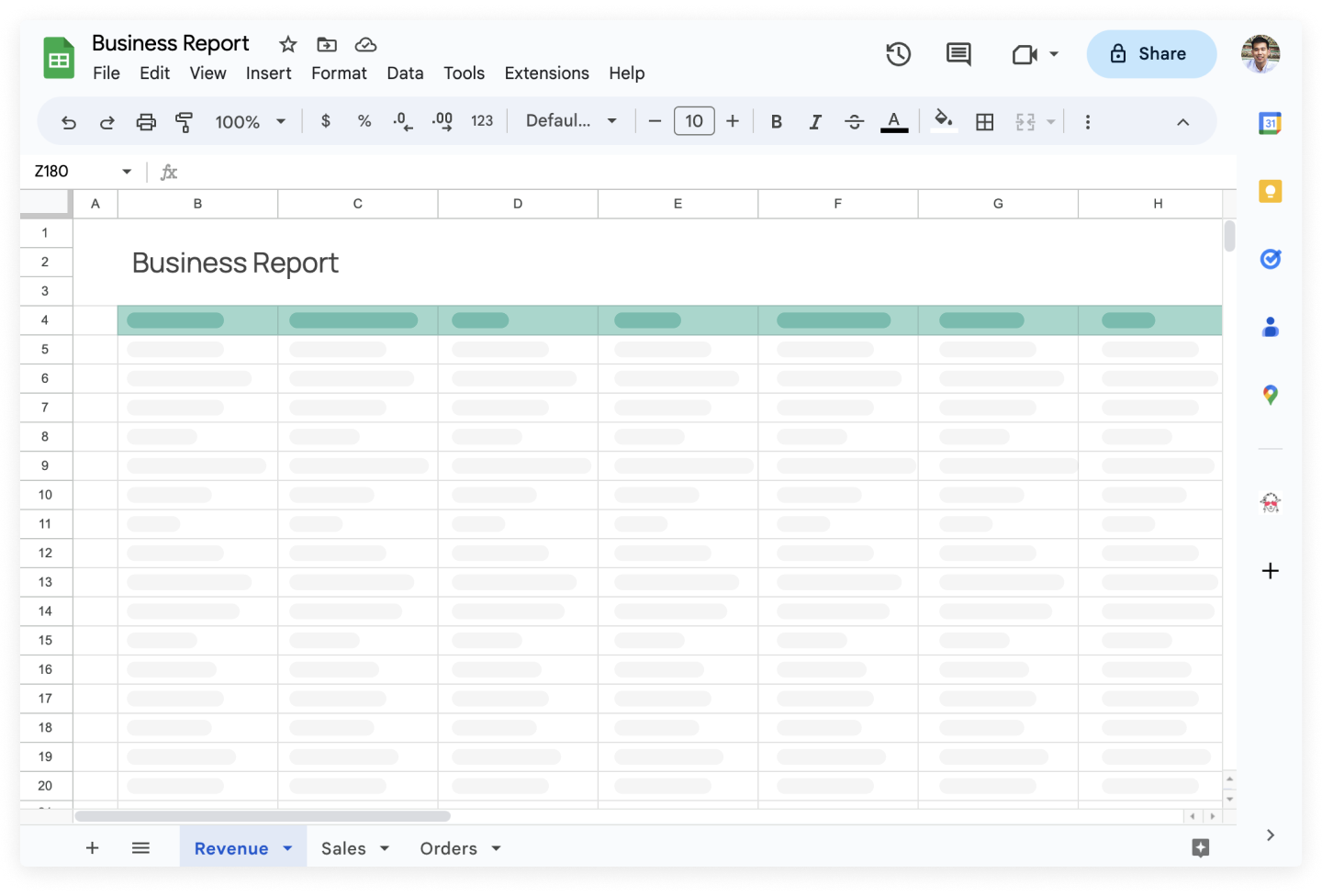
Task: Open Google Keep in side panel
Action: pos(1270,191)
